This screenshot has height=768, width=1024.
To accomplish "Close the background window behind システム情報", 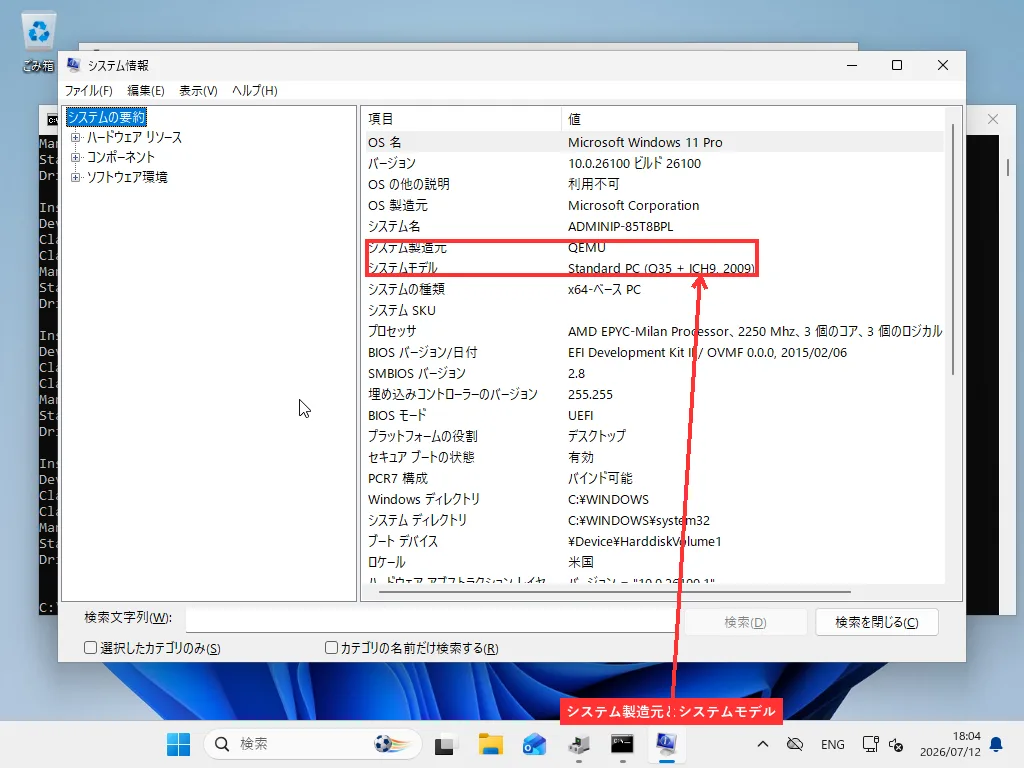I will tap(993, 119).
